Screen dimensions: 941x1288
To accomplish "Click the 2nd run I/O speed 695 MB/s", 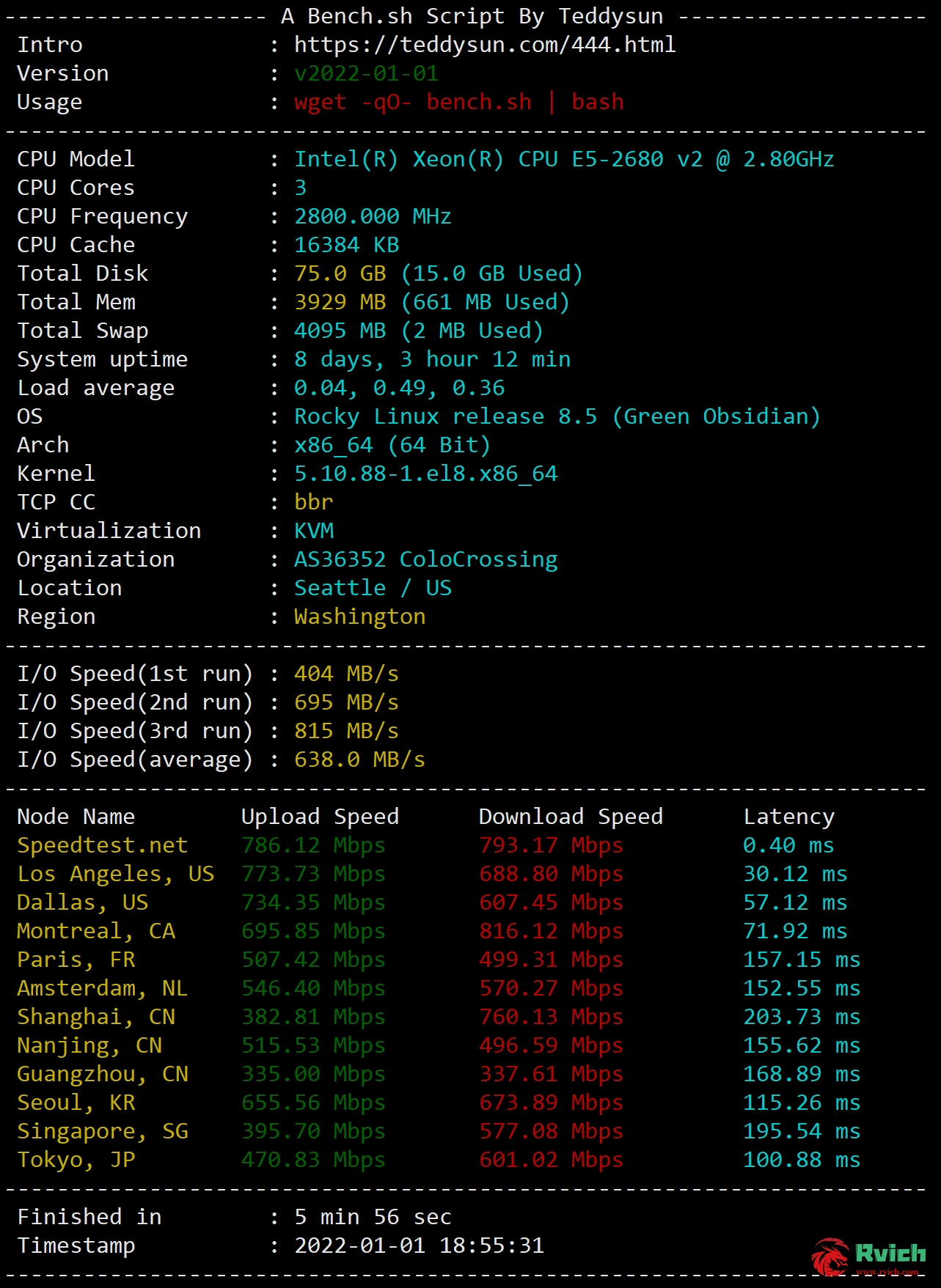I will [x=346, y=702].
